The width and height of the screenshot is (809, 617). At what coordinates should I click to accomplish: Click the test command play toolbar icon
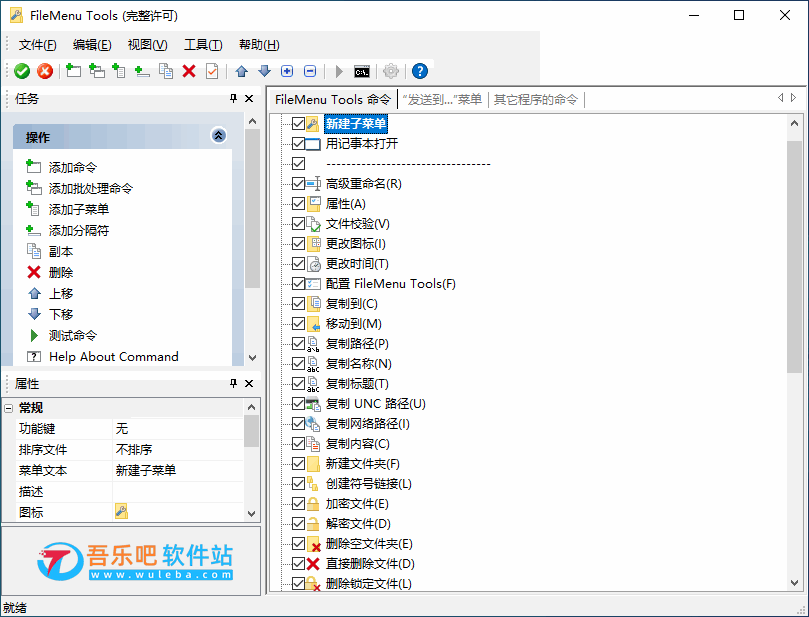coord(339,71)
